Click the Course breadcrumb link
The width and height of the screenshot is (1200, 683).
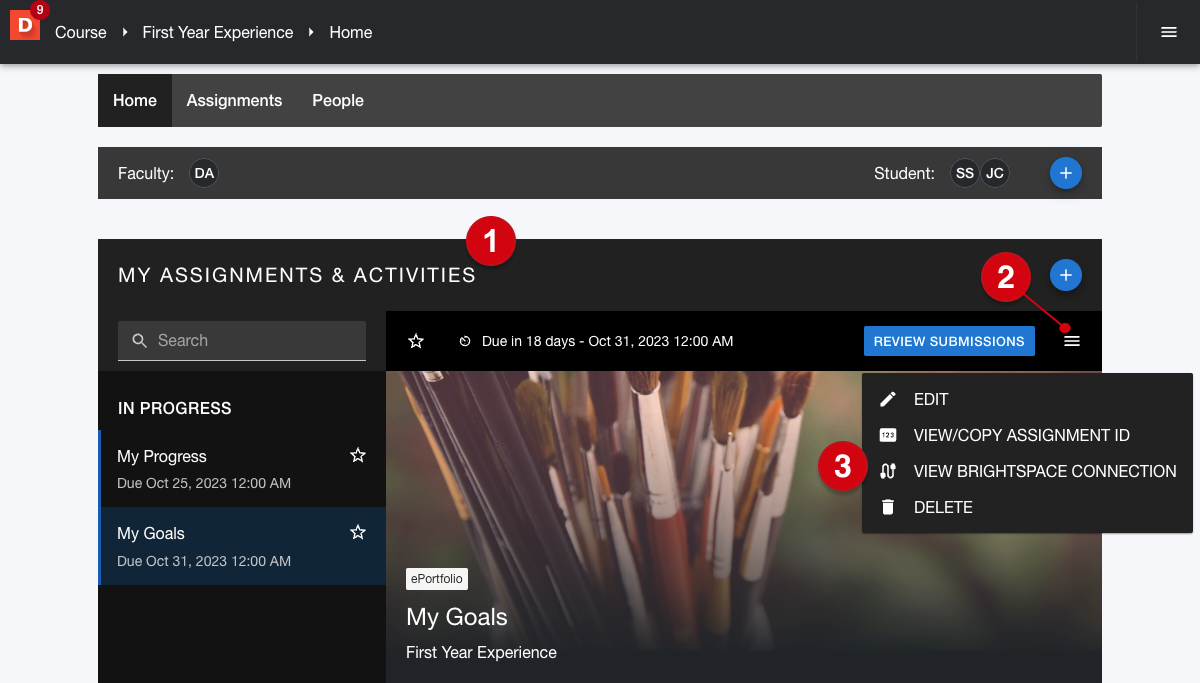pyautogui.click(x=81, y=32)
